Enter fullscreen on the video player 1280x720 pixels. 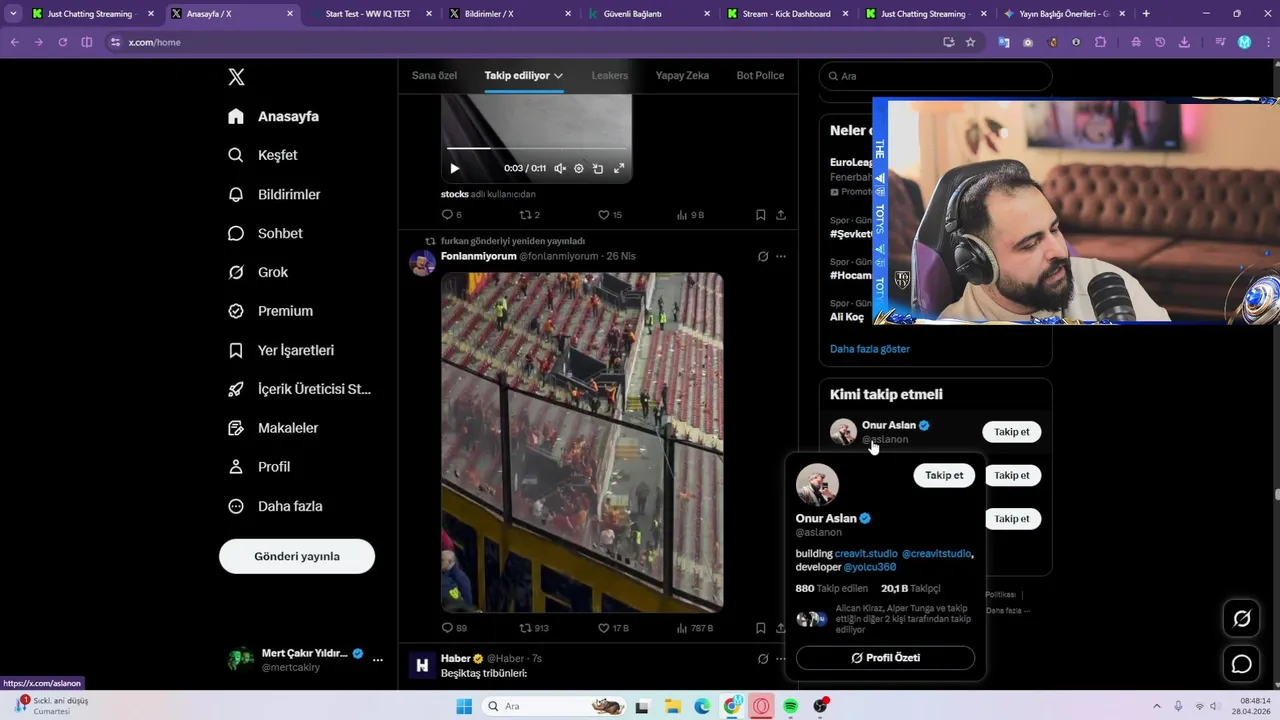(619, 168)
